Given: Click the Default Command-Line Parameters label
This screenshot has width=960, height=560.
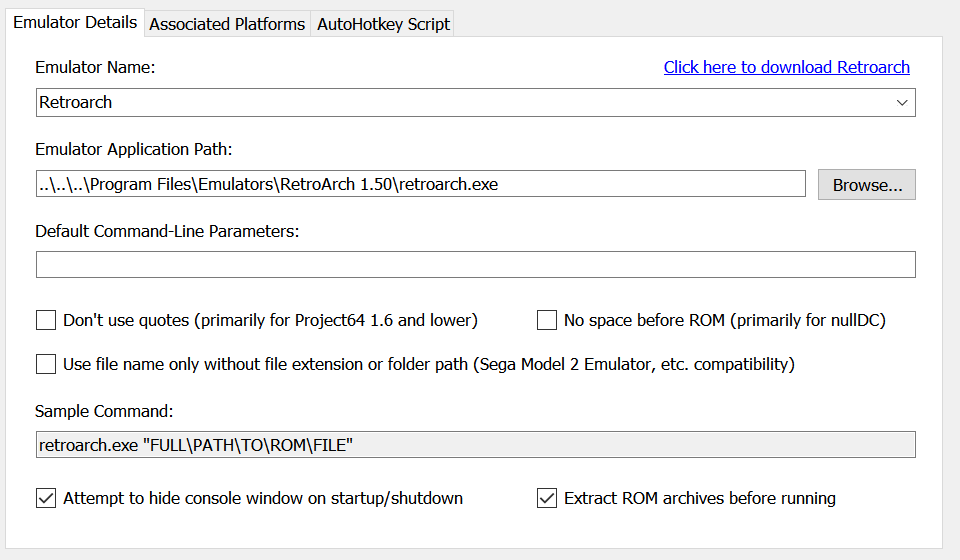Looking at the screenshot, I should pyautogui.click(x=167, y=231).
